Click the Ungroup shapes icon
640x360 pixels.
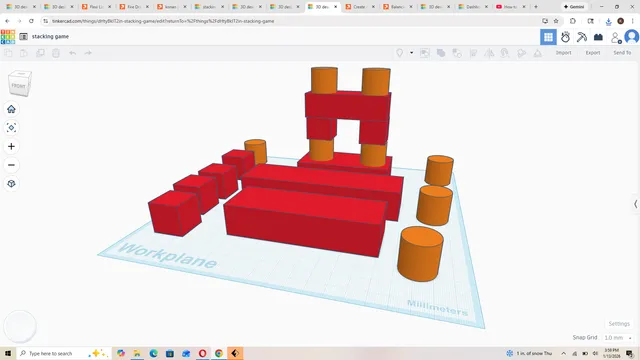coord(457,53)
